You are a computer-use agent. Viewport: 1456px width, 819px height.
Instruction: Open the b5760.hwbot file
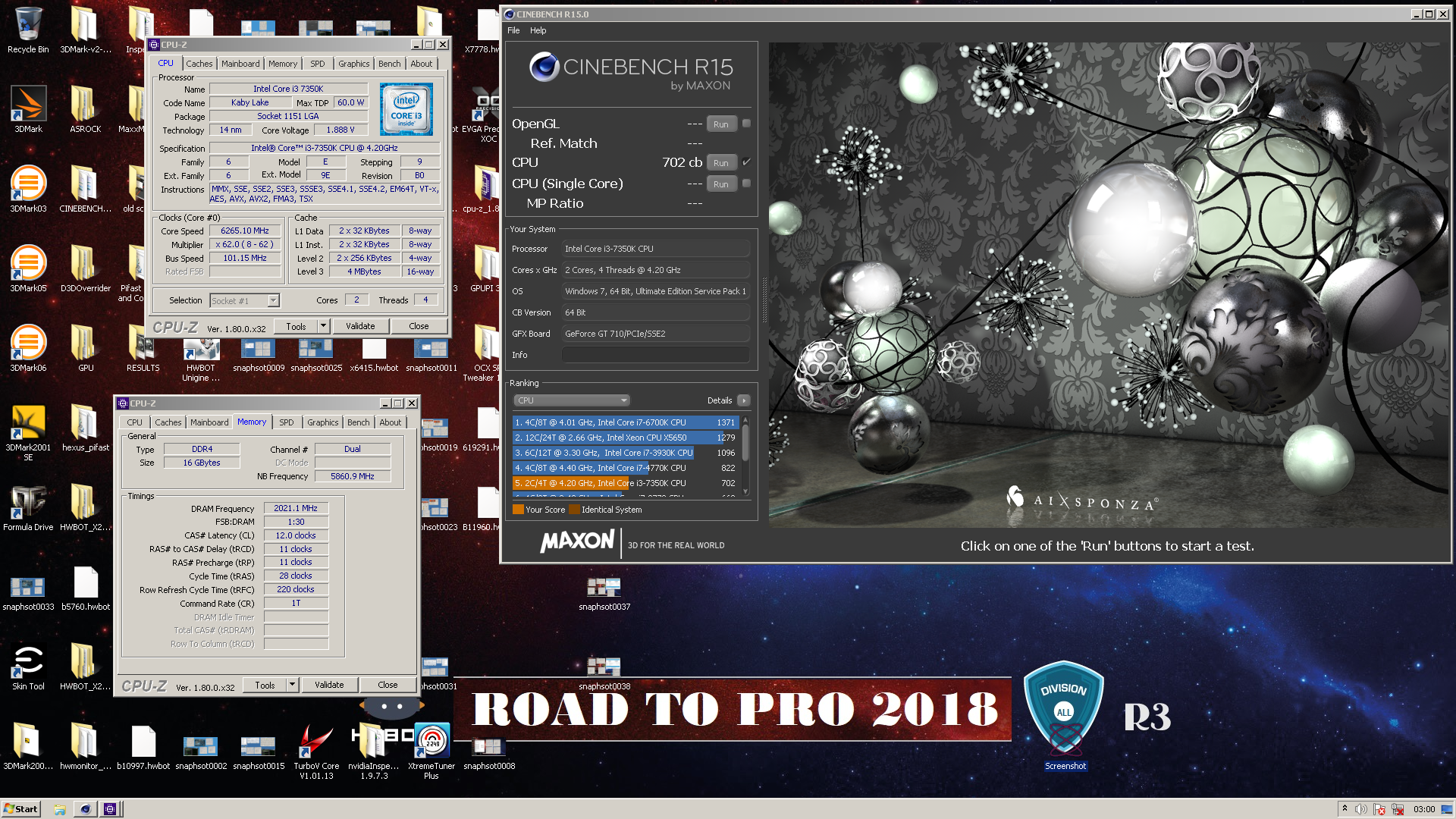pyautogui.click(x=86, y=588)
